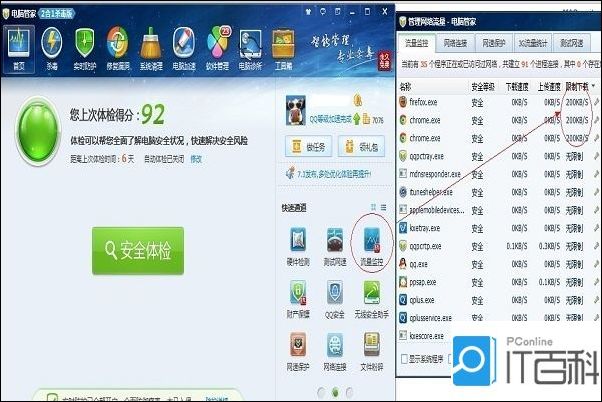The image size is (602, 402).
Task: Select the firefox.exe row
Action: (x=499, y=102)
